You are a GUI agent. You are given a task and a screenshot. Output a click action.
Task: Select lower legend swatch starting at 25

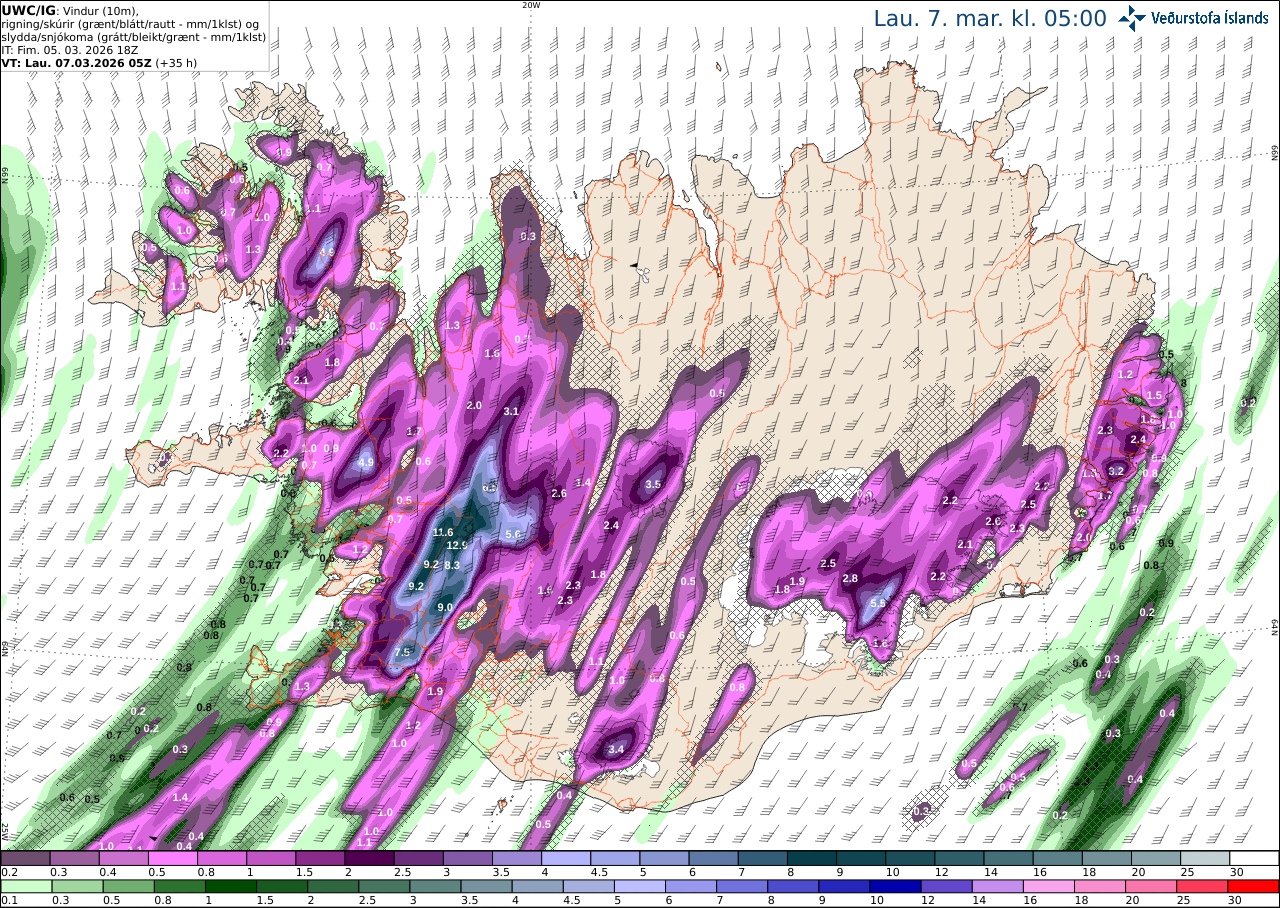[x=1203, y=886]
